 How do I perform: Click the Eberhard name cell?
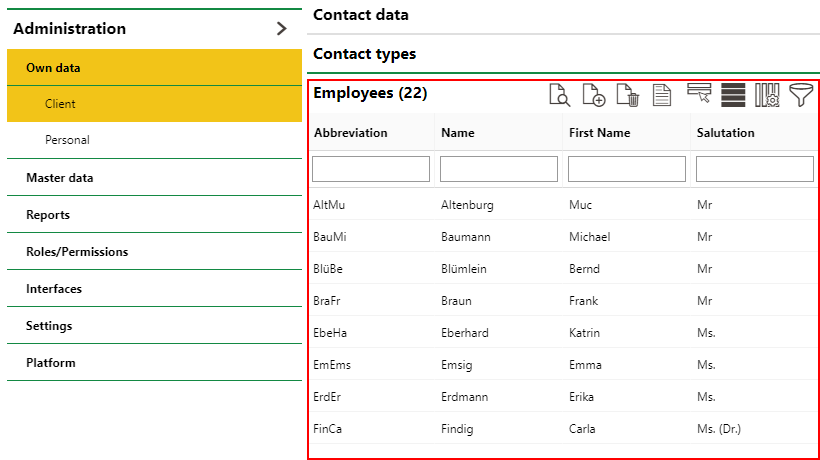[464, 332]
